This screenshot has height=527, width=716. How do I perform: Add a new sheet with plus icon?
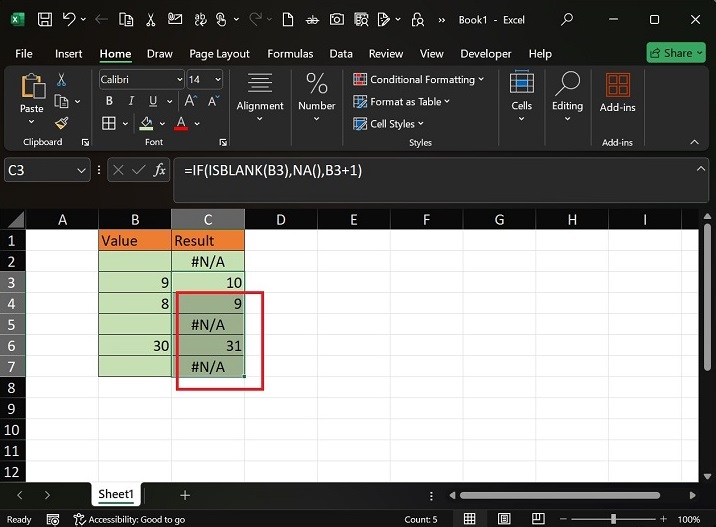(x=184, y=495)
